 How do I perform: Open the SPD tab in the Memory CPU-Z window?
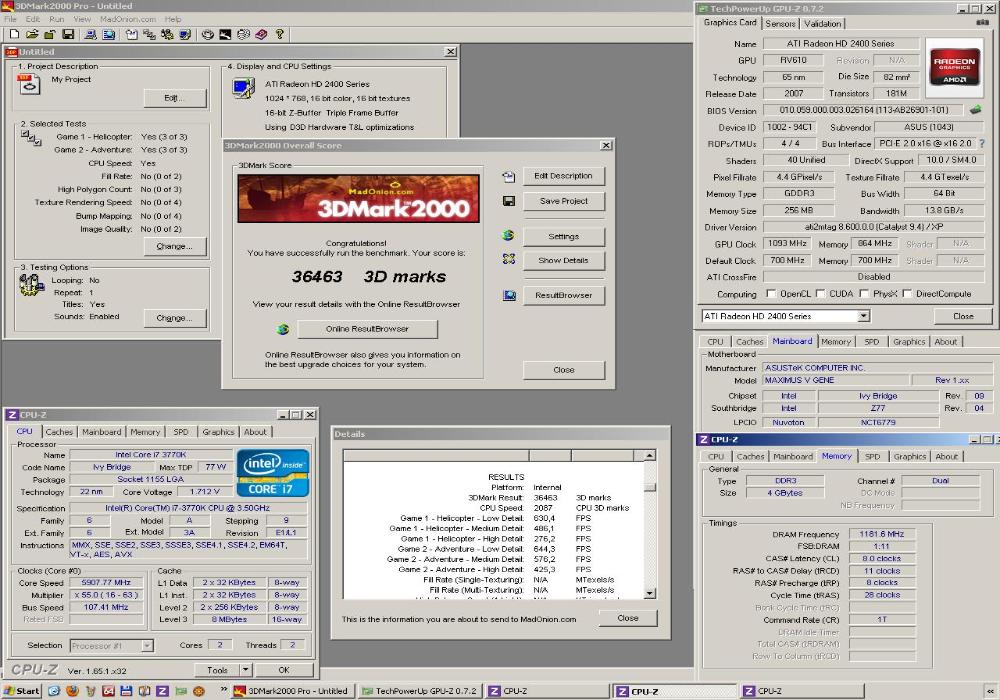pyautogui.click(x=872, y=456)
